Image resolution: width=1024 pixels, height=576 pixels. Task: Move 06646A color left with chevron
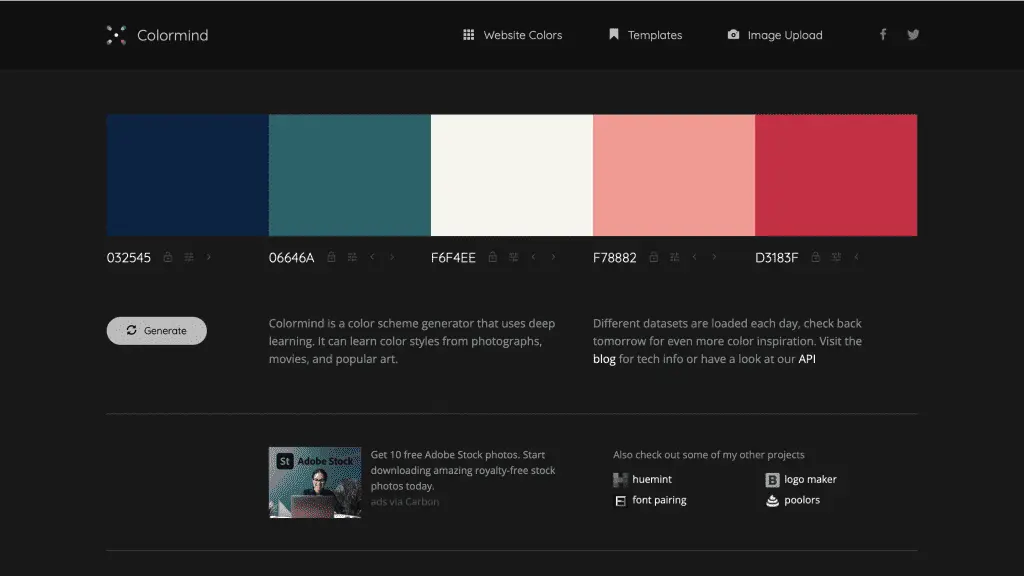click(372, 257)
